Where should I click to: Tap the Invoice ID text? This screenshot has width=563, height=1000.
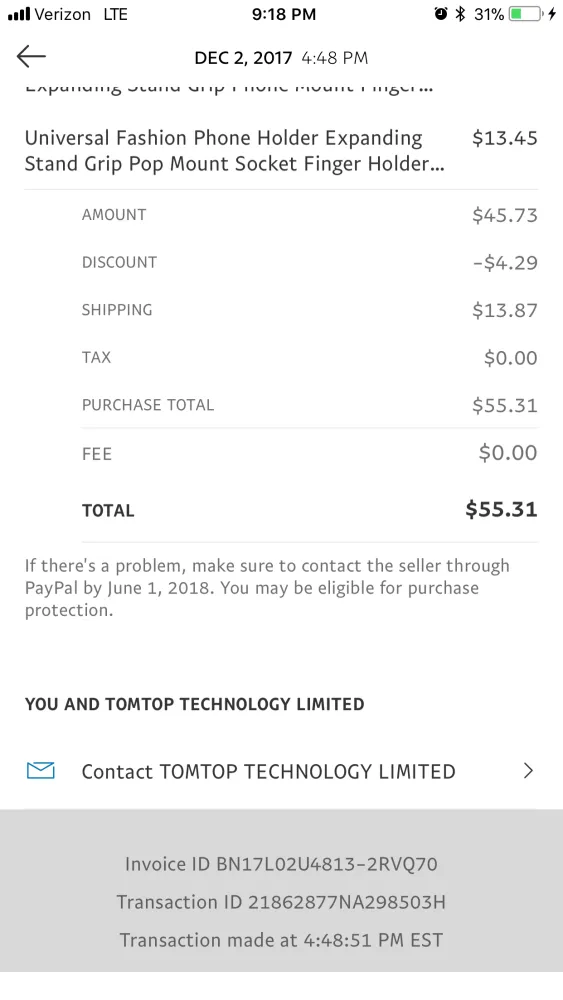coord(281,864)
